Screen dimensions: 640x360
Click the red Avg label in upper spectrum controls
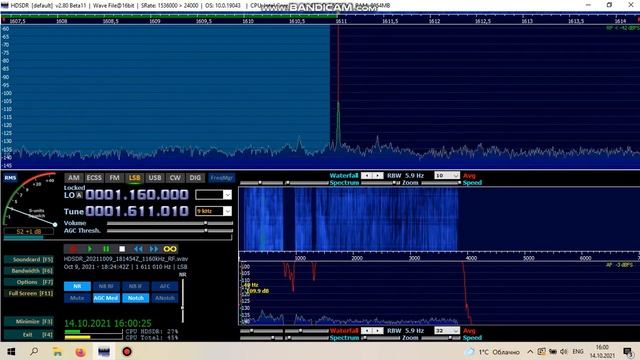(x=469, y=176)
